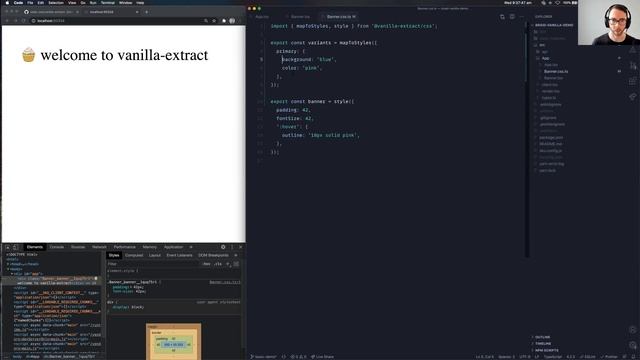Select the Event Listeners sub-tab
The image size is (640, 360).
pos(179,255)
